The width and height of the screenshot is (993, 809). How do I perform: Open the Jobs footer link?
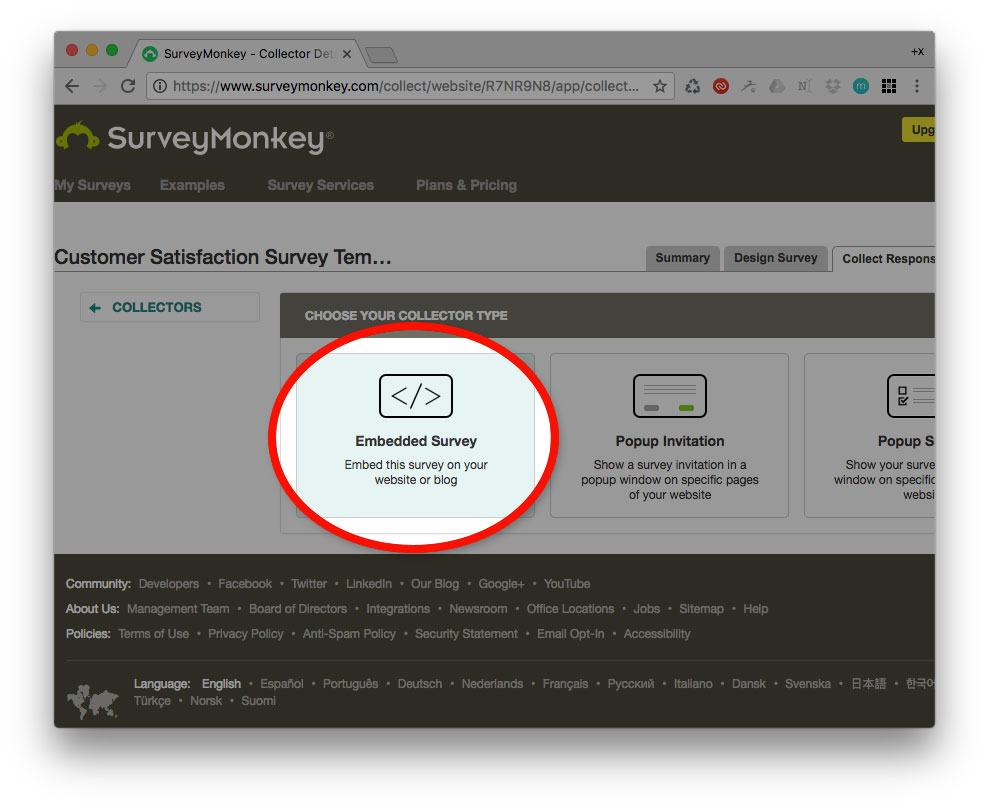tap(647, 609)
